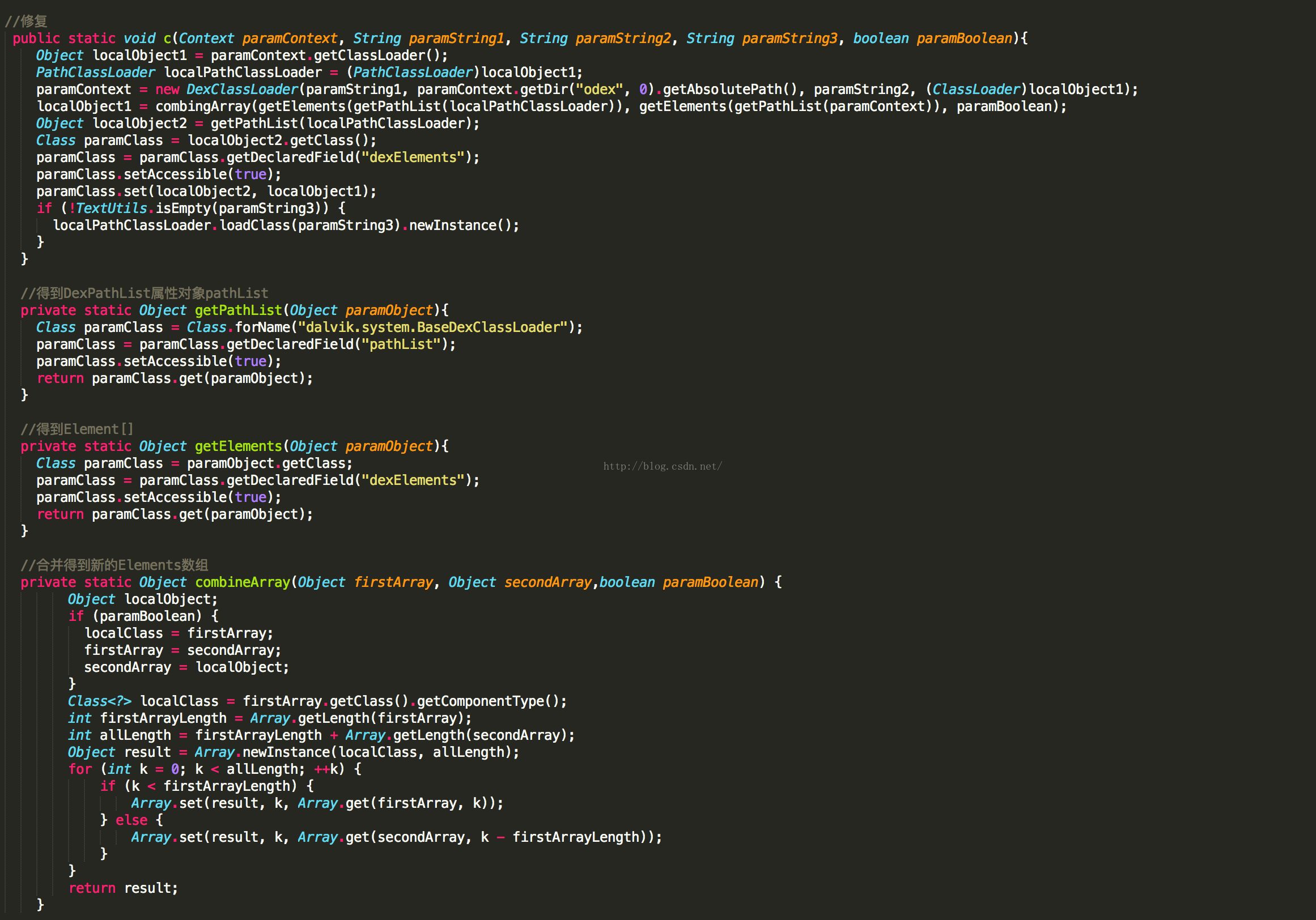
Task: Click the //合并得到新的Elements数组 comment
Action: pos(114,565)
